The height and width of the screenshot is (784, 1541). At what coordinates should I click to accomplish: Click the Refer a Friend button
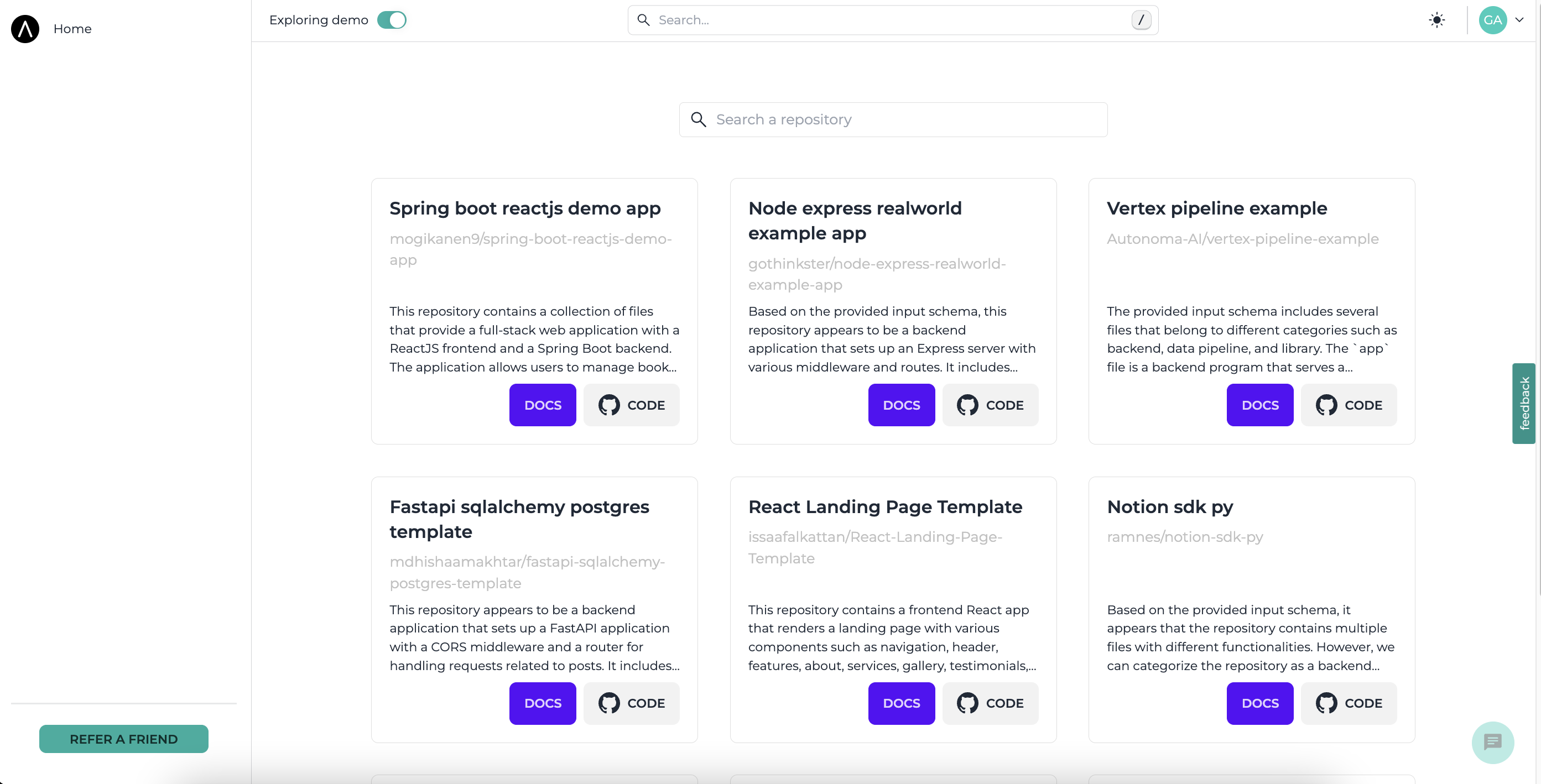(124, 739)
